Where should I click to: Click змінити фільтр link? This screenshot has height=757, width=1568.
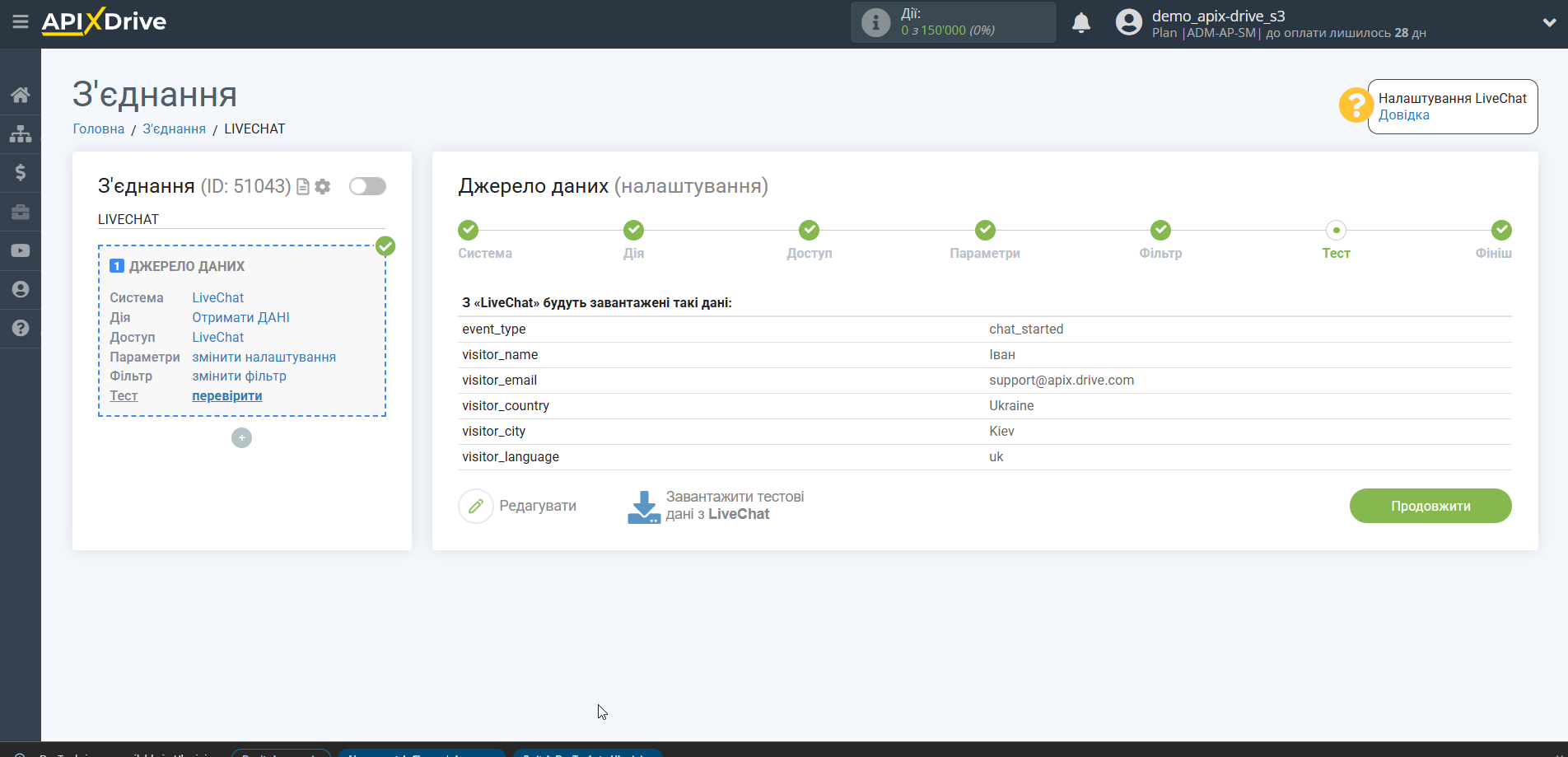click(x=239, y=376)
